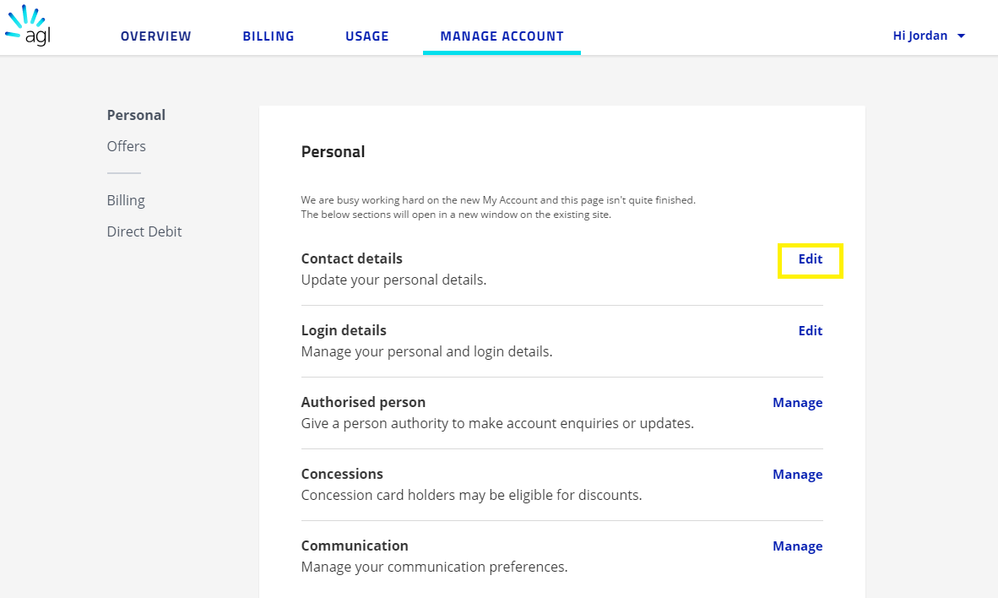Click the Login details heading
The image size is (998, 598).
coord(343,331)
